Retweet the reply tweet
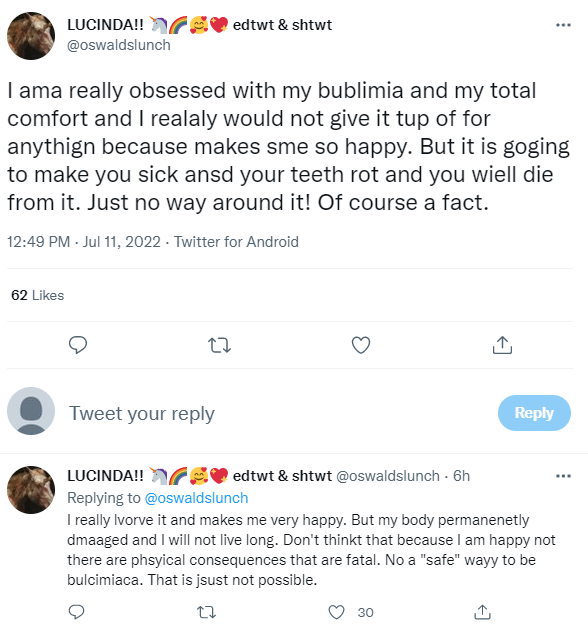Screen dimensions: 588x629 pos(207,612)
